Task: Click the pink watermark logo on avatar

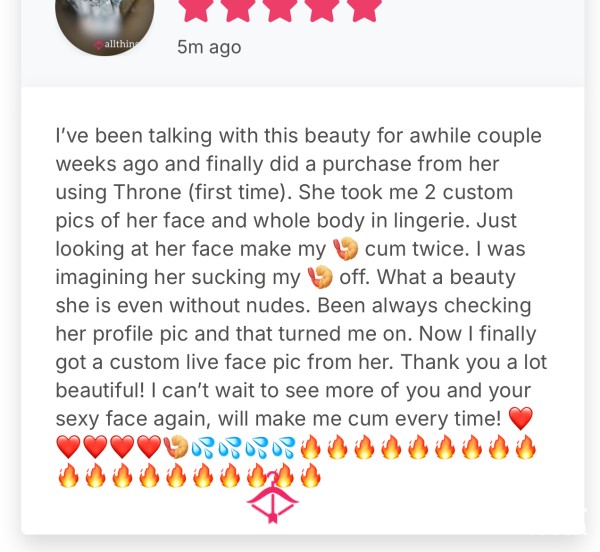Action: [98, 44]
